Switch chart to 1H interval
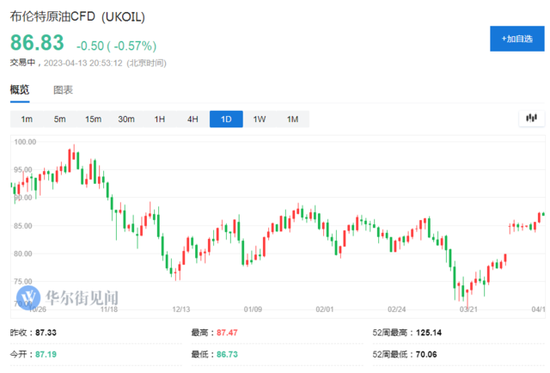 (x=160, y=119)
